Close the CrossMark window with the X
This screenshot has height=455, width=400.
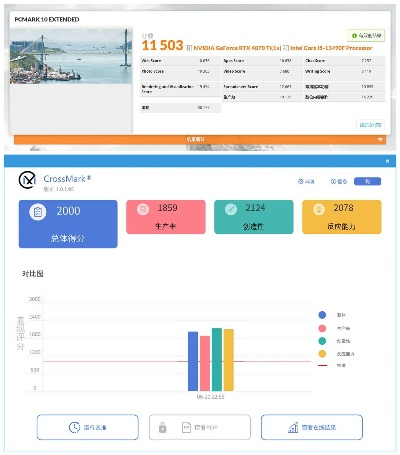point(387,161)
